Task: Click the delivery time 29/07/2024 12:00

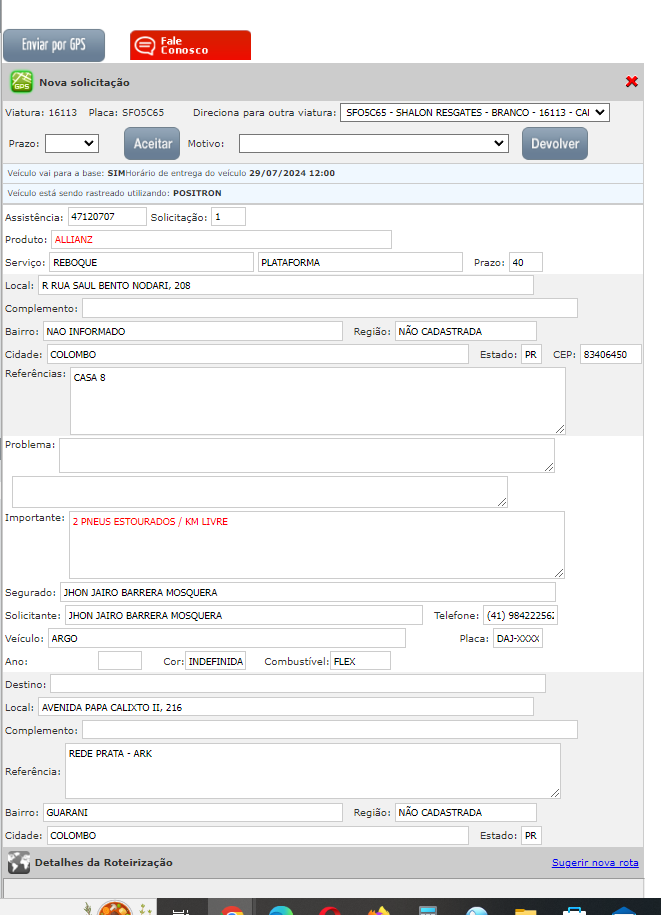Action: 292,173
